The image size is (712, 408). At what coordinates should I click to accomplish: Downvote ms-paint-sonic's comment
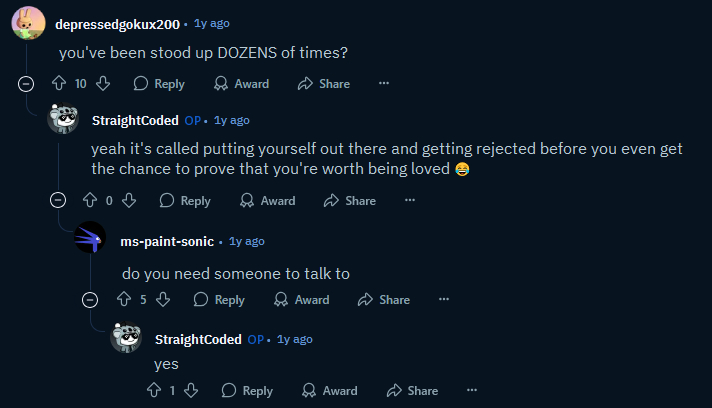(x=163, y=299)
